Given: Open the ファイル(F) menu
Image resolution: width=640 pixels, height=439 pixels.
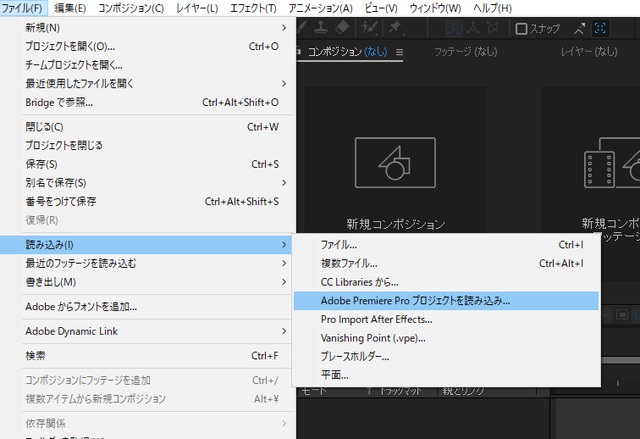Looking at the screenshot, I should point(22,8).
